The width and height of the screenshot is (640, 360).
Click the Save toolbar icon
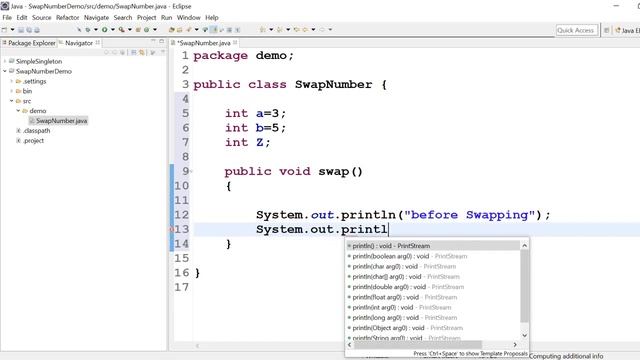coord(21,30)
